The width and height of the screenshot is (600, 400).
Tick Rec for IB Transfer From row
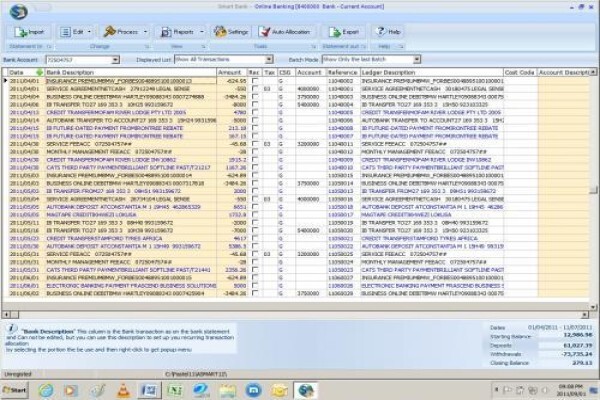[x=255, y=191]
